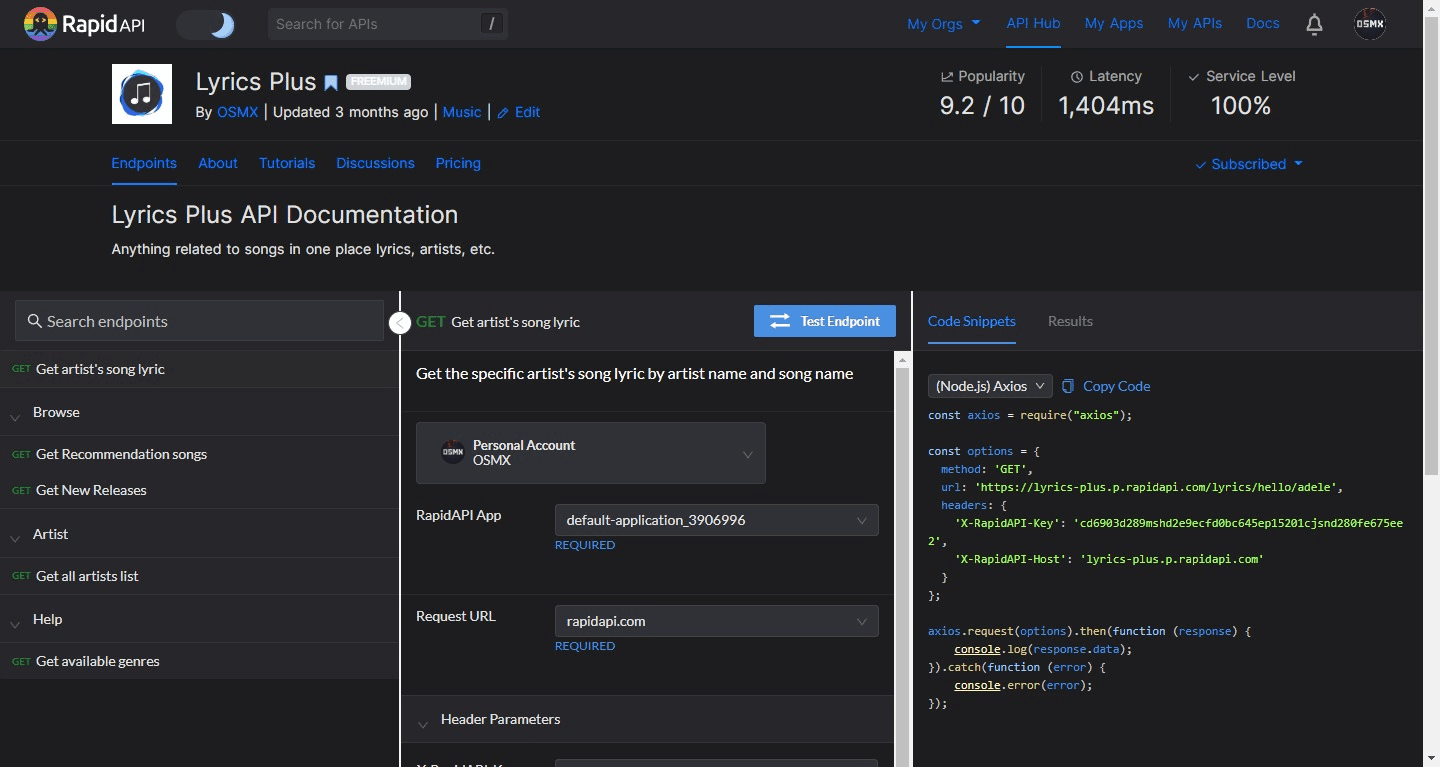Open the Discussions tab

click(375, 163)
